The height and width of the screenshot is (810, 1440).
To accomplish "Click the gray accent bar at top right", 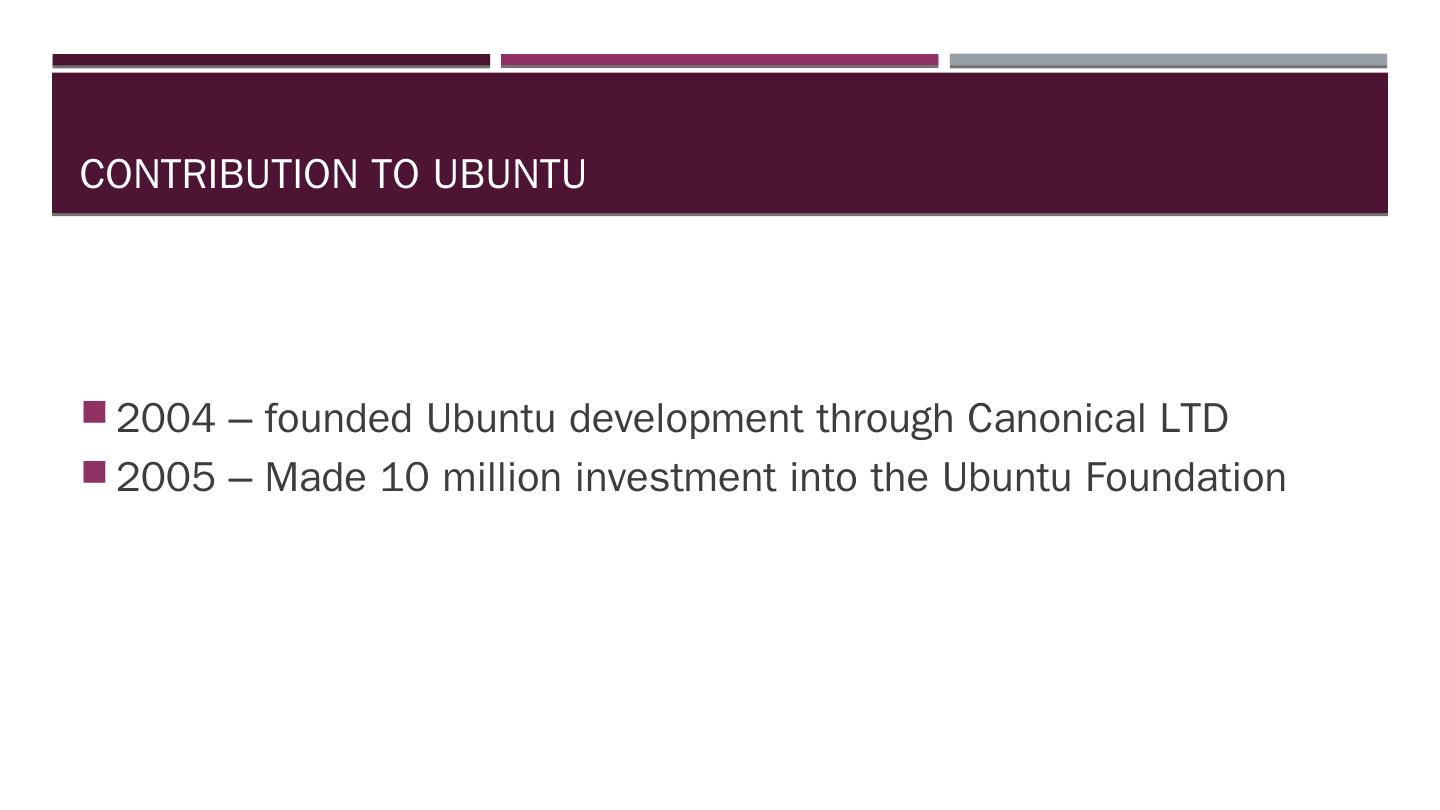I will tap(1168, 61).
